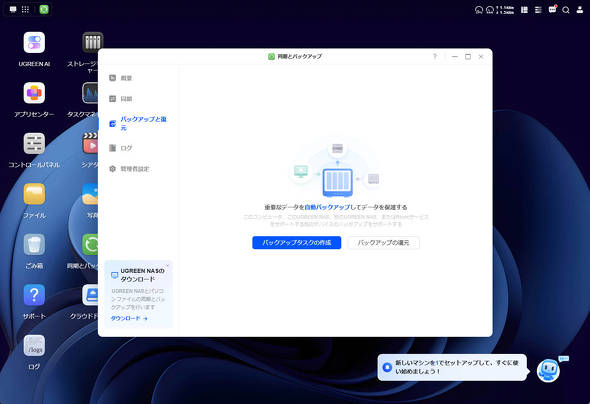
Task: Click the new machine setup notification bubble
Action: point(453,367)
